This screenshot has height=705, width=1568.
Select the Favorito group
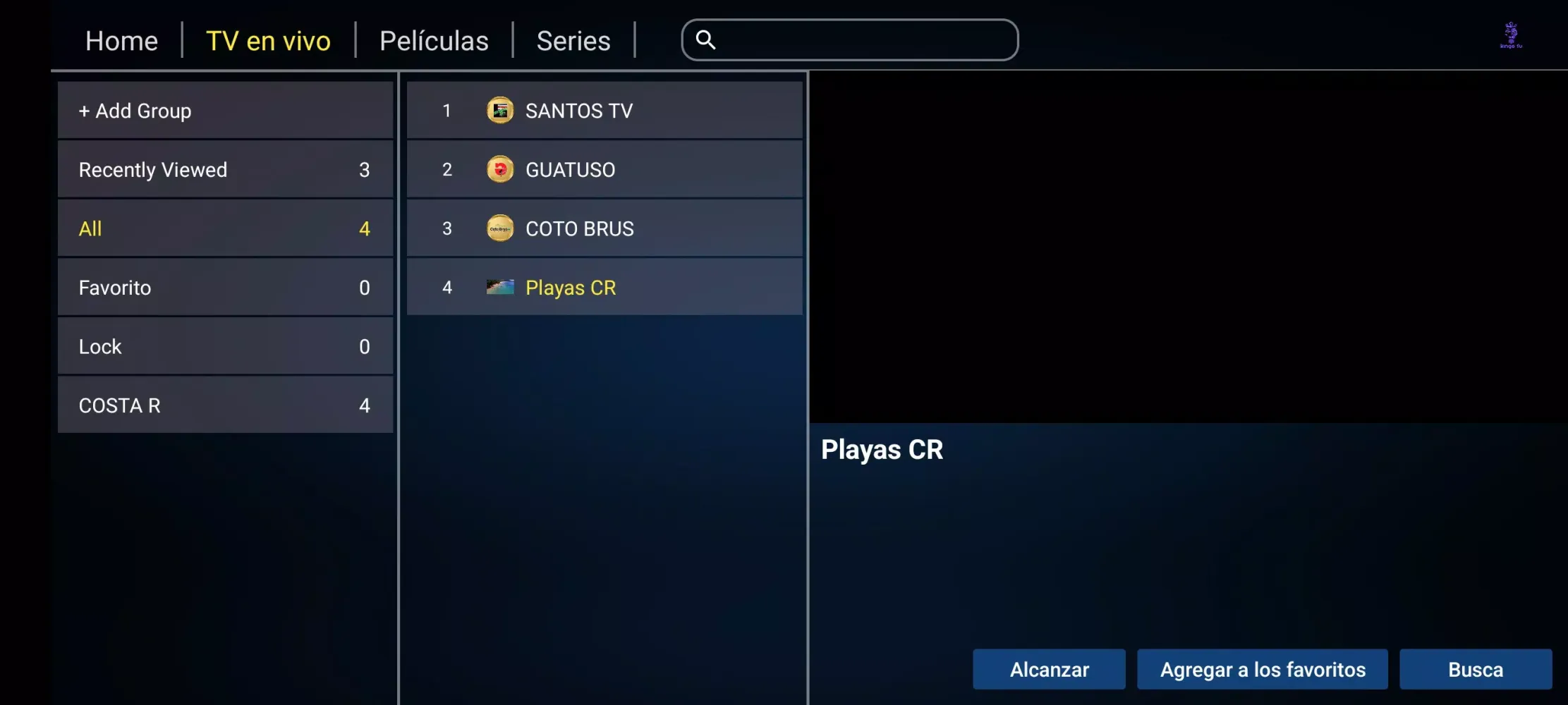(226, 287)
